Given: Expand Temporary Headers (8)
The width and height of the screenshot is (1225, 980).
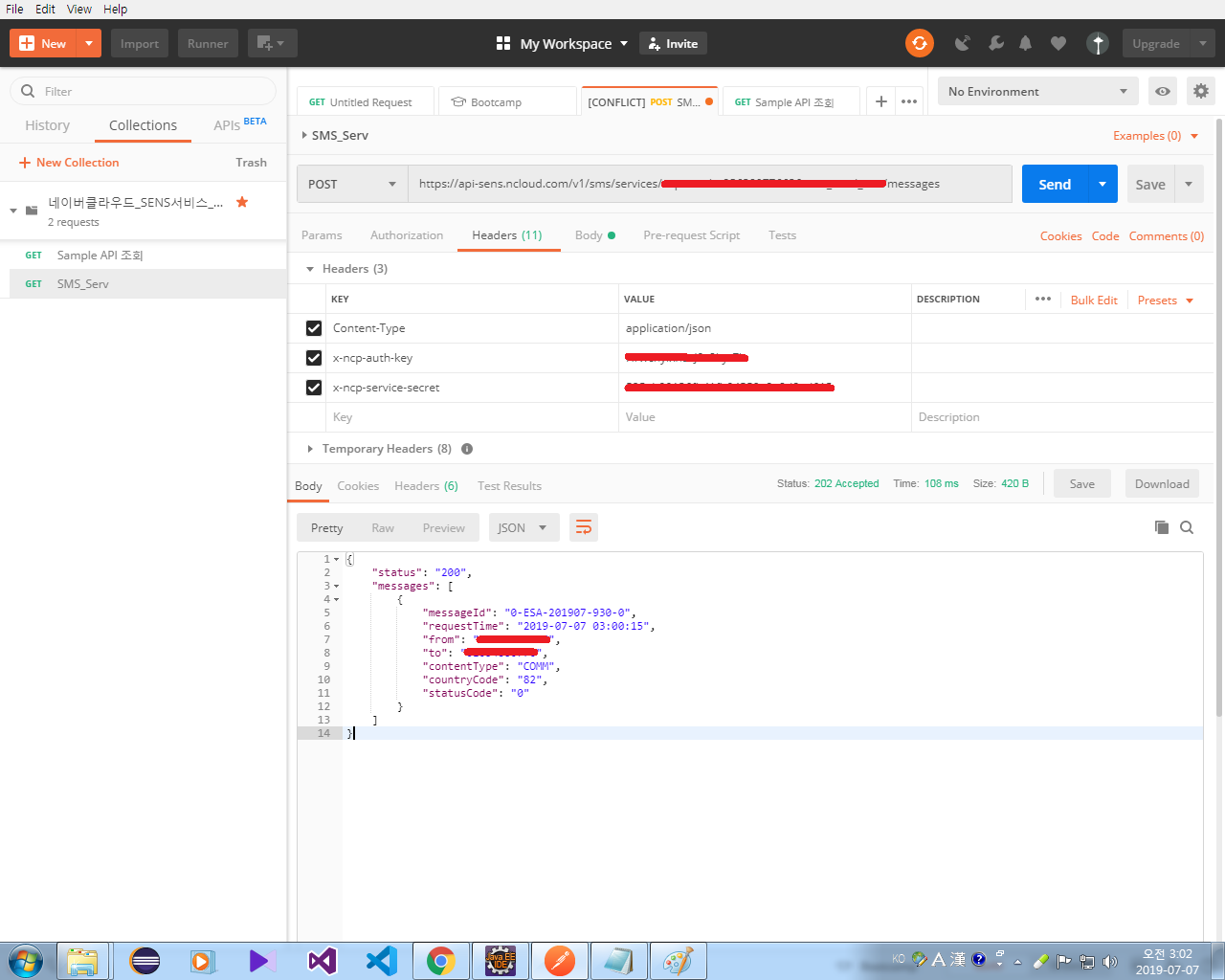Looking at the screenshot, I should pyautogui.click(x=309, y=449).
